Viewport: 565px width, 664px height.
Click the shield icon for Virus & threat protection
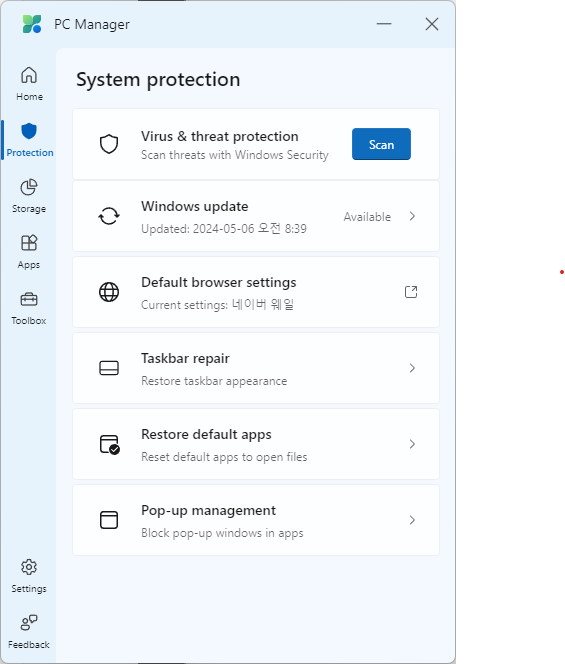(109, 144)
